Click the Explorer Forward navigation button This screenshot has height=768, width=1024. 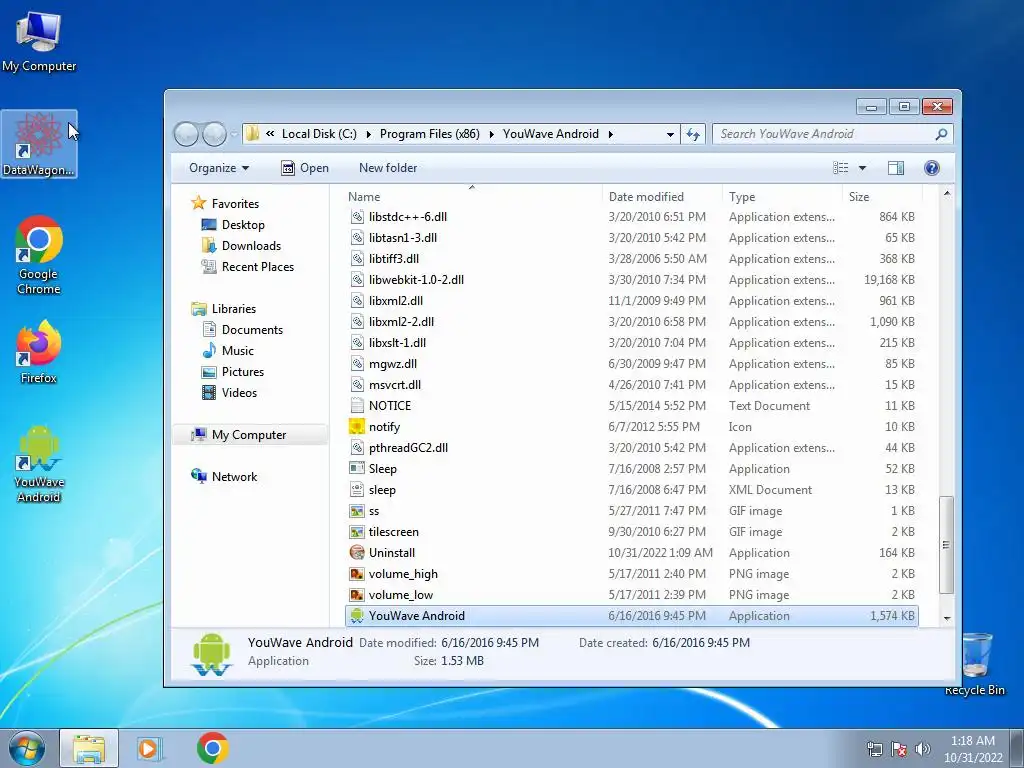tap(214, 134)
